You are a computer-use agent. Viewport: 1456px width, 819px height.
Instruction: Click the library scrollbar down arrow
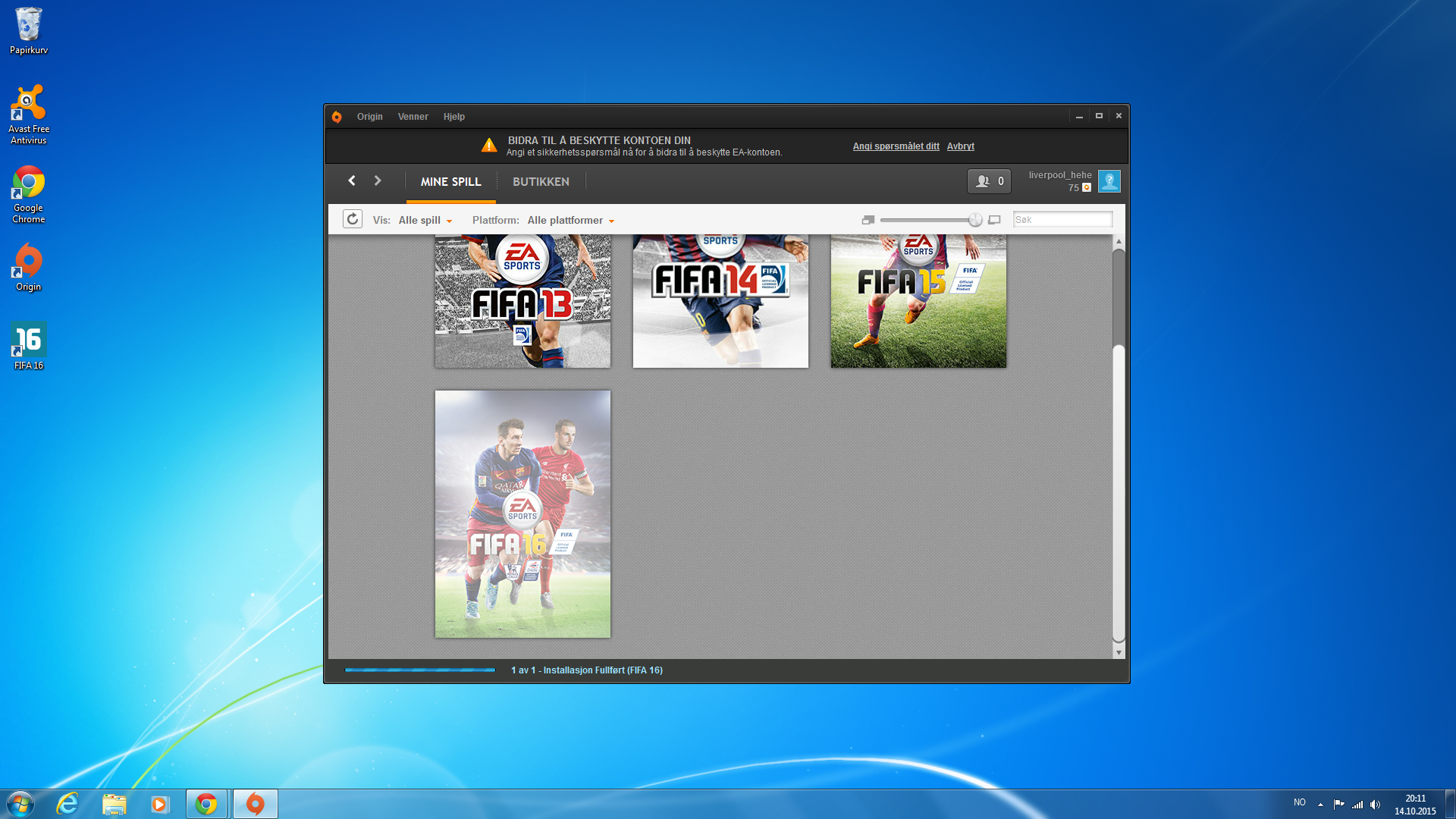pyautogui.click(x=1119, y=652)
